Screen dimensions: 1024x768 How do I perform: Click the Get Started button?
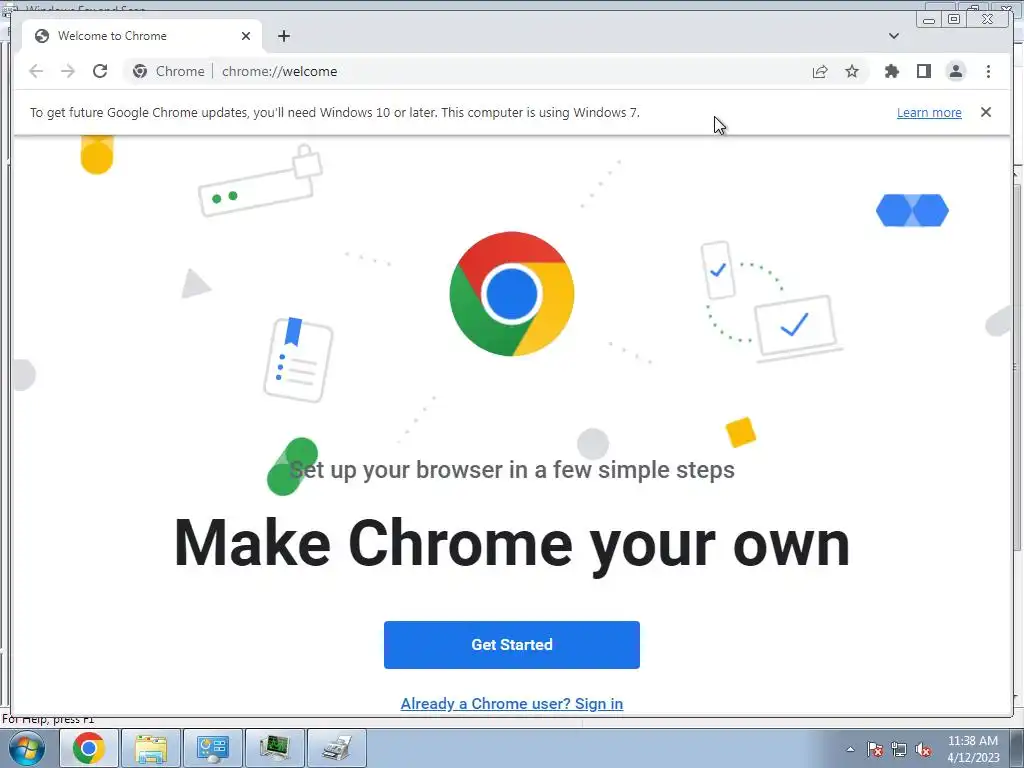click(511, 645)
